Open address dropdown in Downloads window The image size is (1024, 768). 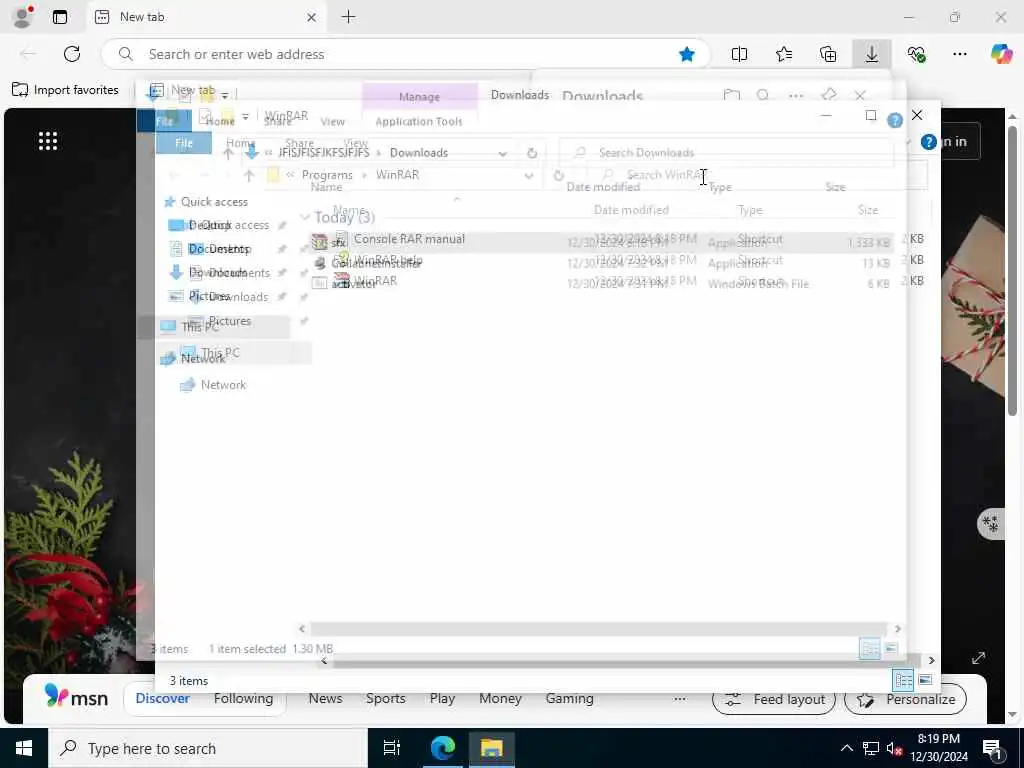pyautogui.click(x=502, y=153)
